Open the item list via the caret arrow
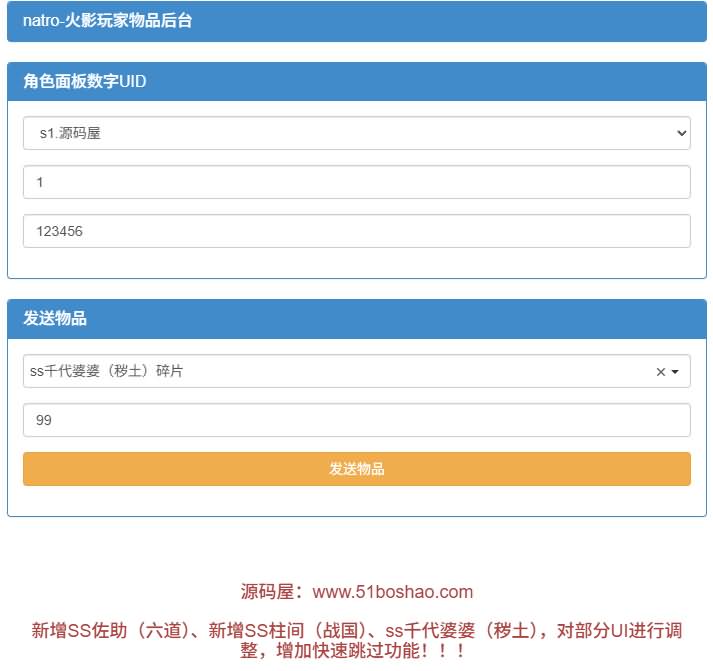The image size is (713, 671). 675,372
